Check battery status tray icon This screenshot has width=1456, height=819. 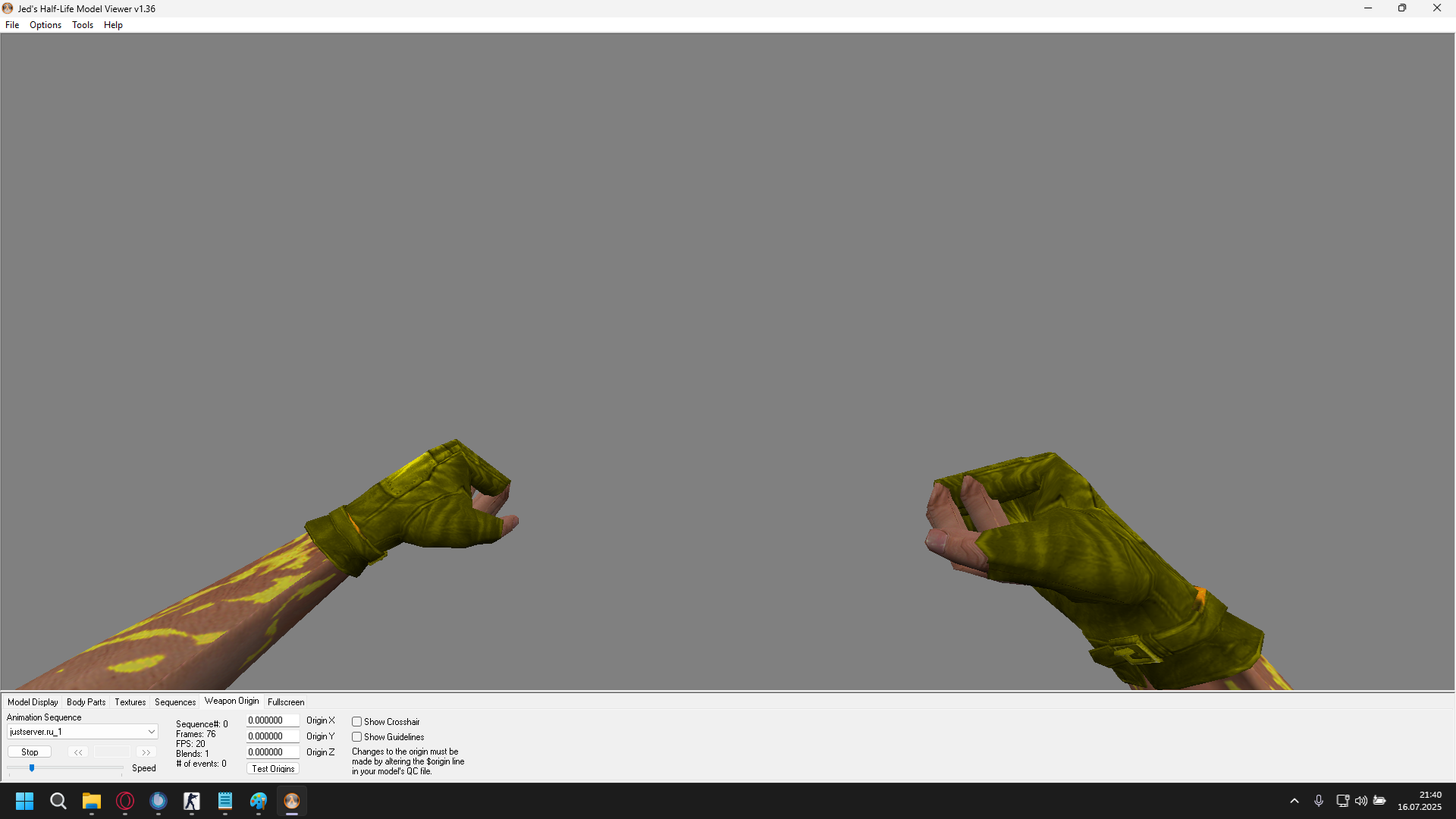click(x=1380, y=801)
